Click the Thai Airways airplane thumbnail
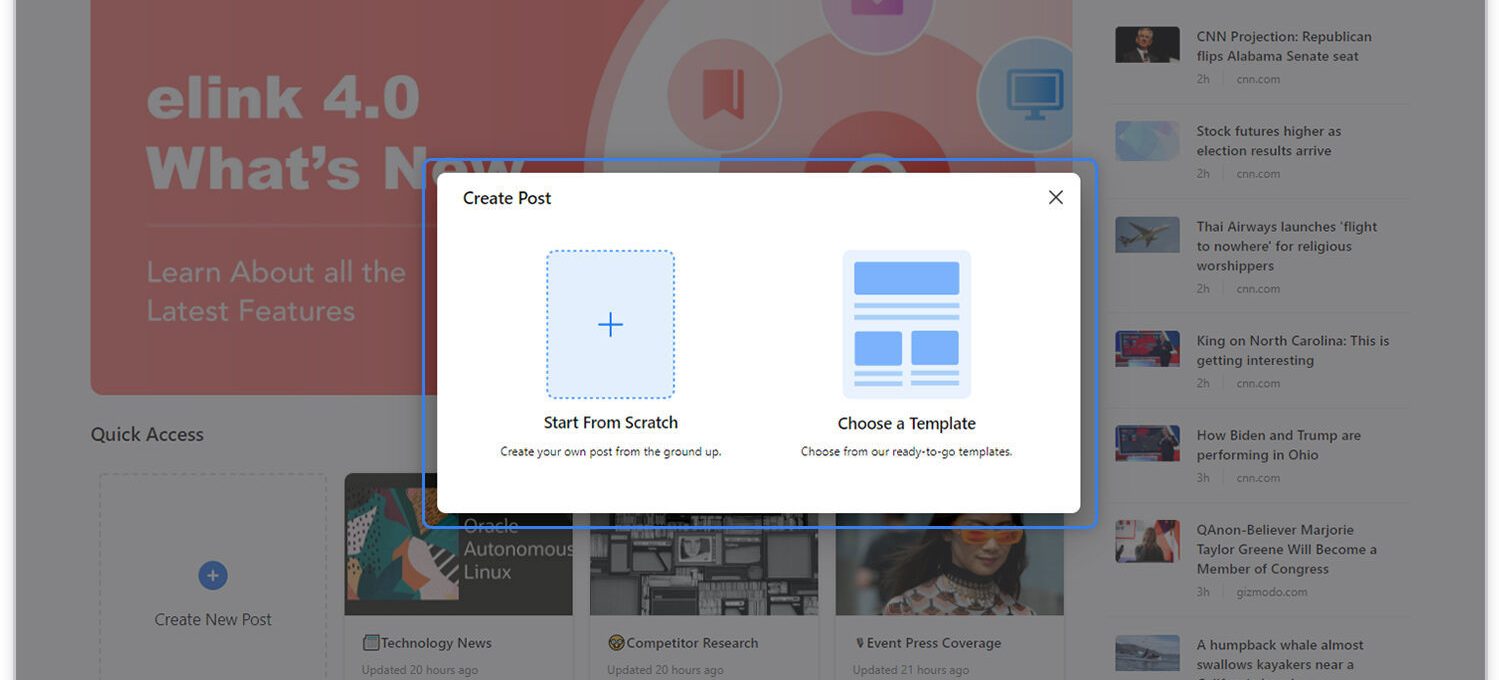The image size is (1499, 680). pyautogui.click(x=1147, y=234)
